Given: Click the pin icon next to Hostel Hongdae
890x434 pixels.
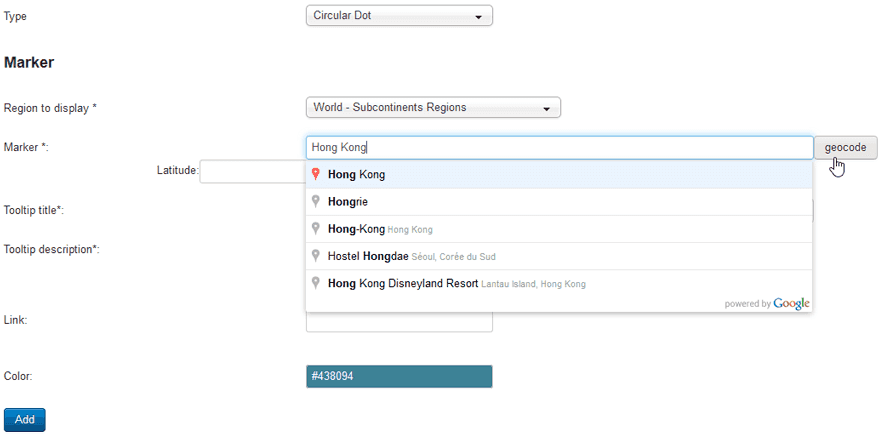Looking at the screenshot, I should pos(316,256).
